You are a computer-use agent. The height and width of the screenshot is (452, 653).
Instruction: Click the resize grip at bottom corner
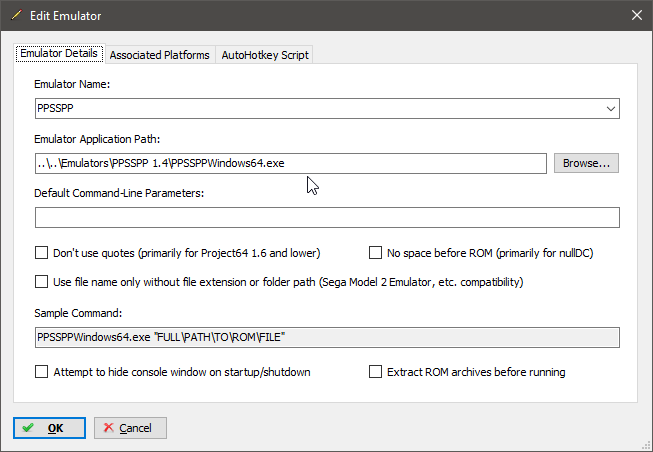647,446
